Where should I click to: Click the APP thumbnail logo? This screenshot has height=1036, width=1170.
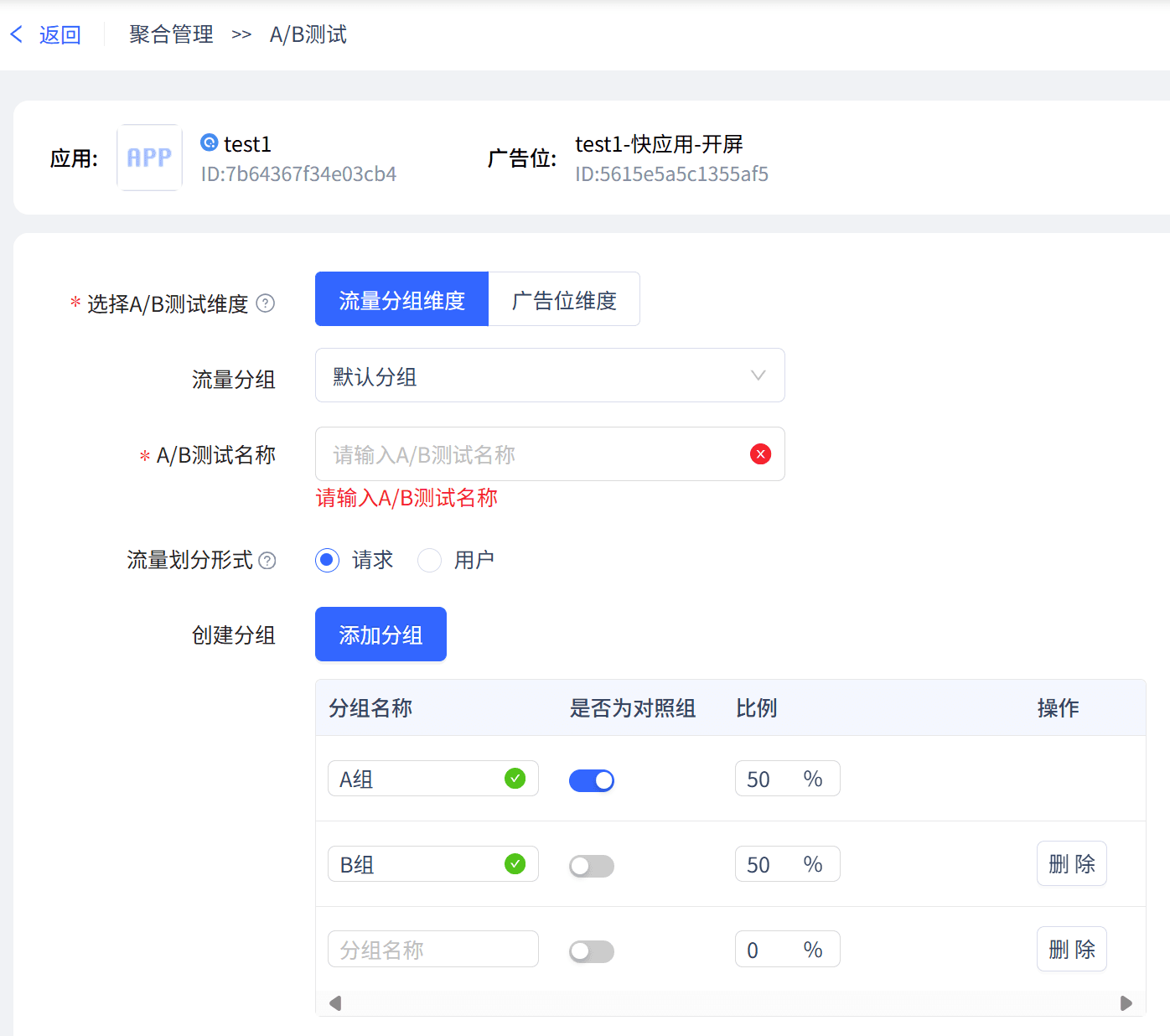click(149, 158)
